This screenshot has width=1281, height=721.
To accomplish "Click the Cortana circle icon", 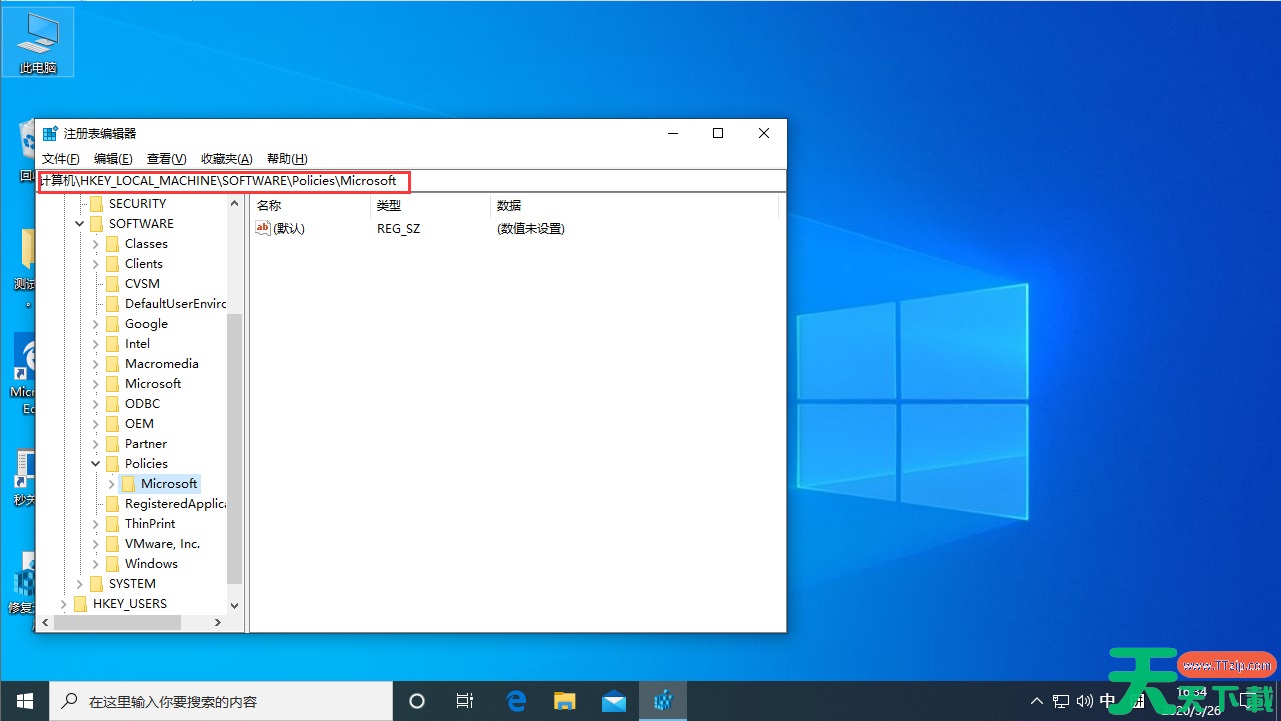I will [x=418, y=701].
